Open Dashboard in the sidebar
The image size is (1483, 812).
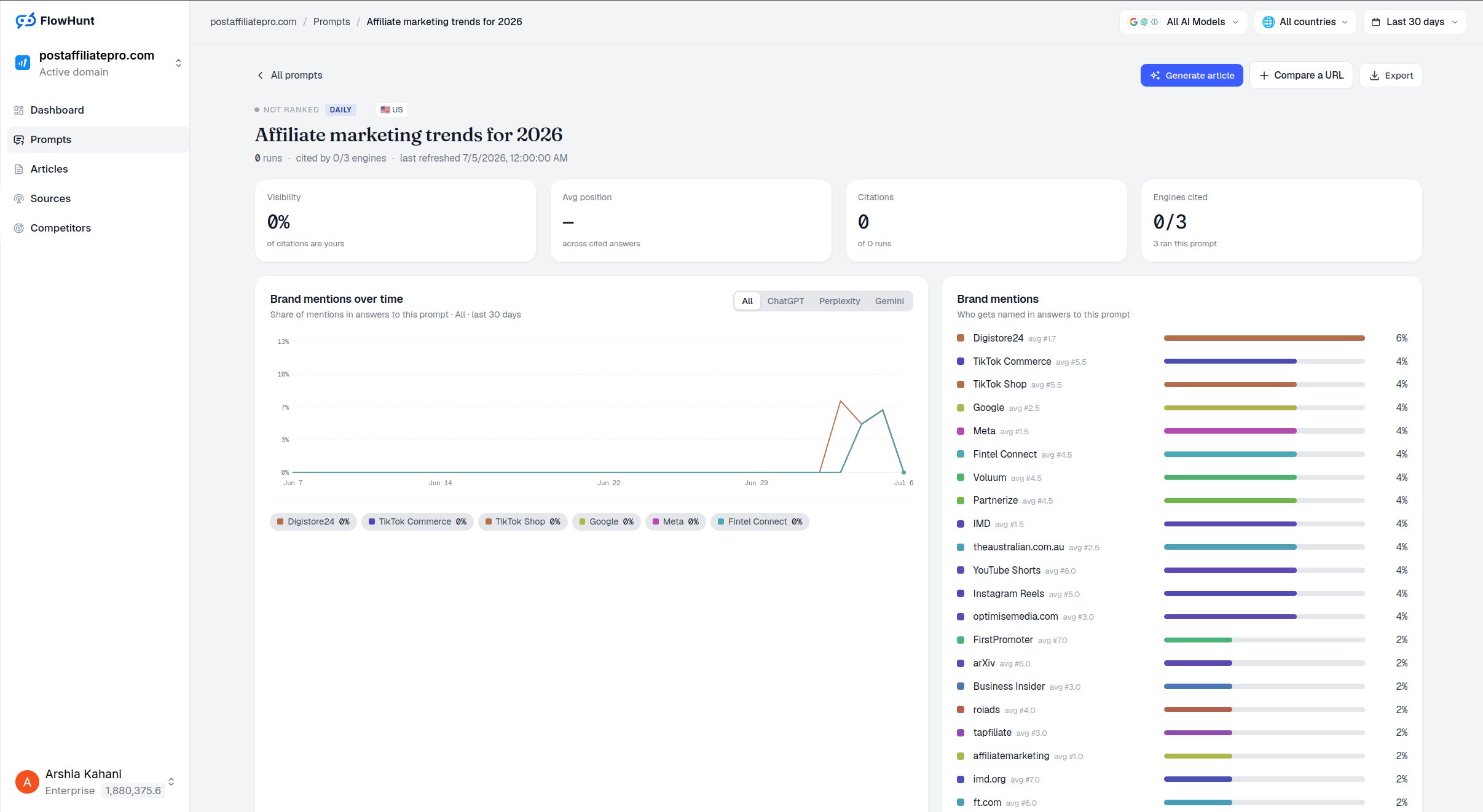click(98, 110)
